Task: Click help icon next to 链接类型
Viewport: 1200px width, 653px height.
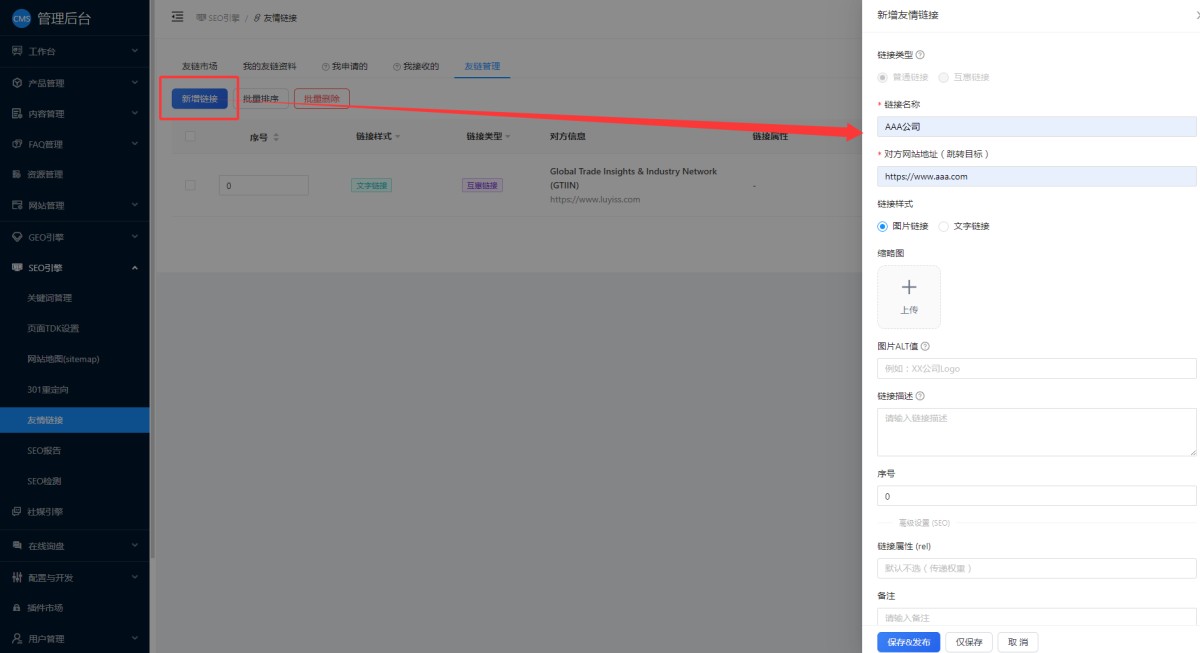Action: pos(920,55)
